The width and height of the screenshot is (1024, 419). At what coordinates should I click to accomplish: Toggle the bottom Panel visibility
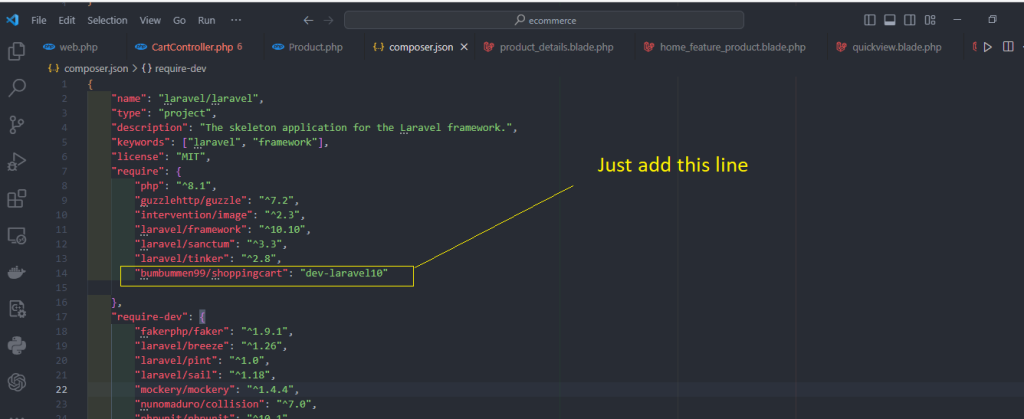tap(889, 20)
